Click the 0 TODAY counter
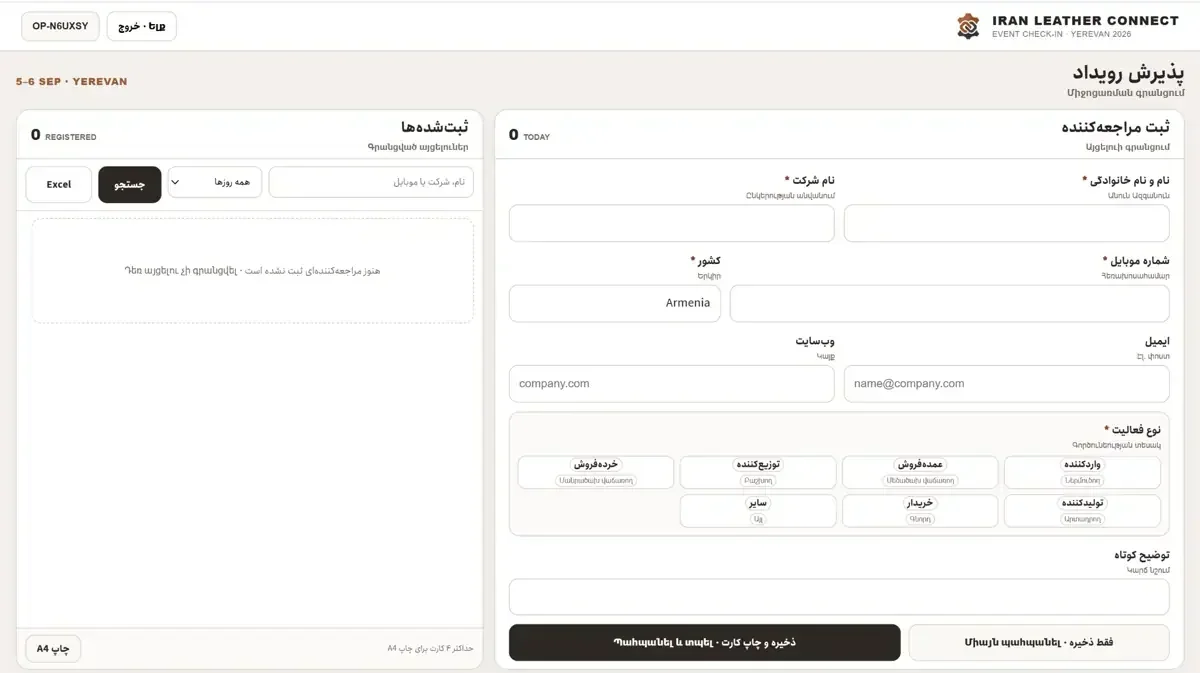Viewport: 1200px width, 673px height. (529, 135)
